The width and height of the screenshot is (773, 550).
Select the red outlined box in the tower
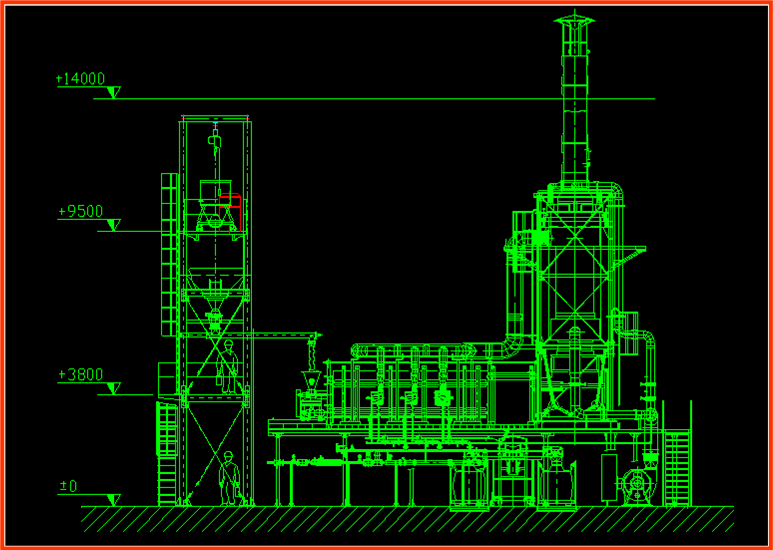tap(230, 211)
